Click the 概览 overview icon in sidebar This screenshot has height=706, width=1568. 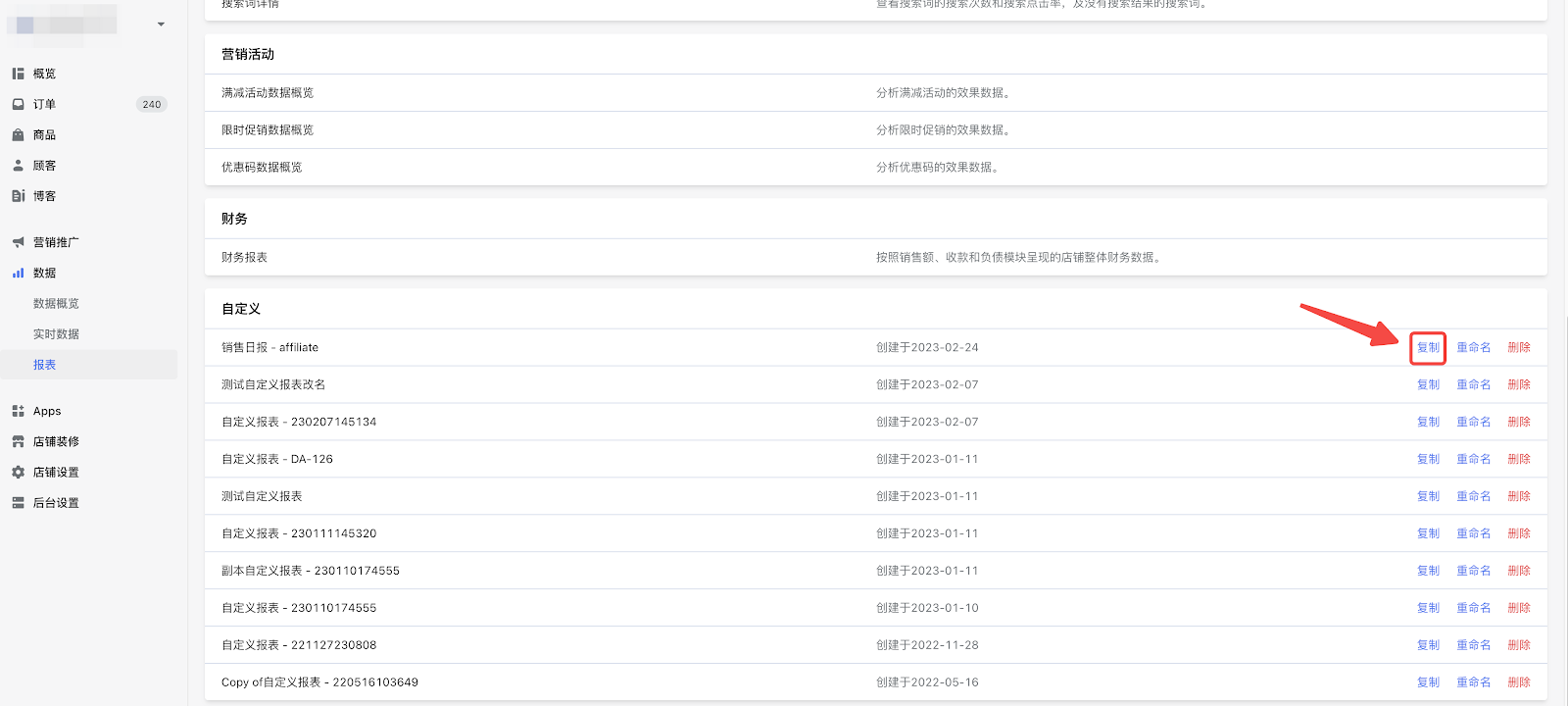click(18, 74)
